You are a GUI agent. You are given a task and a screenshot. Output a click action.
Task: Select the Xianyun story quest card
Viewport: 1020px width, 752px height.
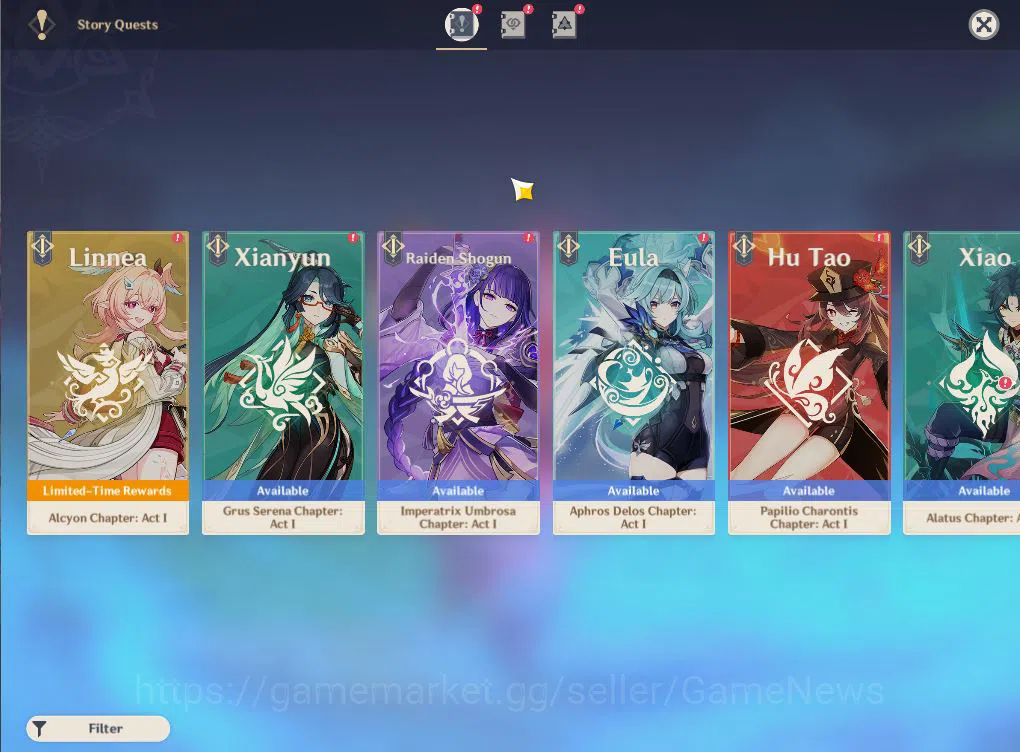(283, 383)
